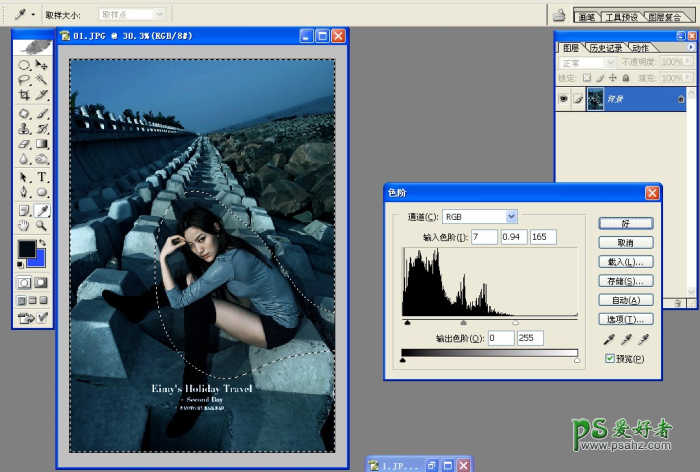The height and width of the screenshot is (472, 700).
Task: Select the Zoom magnifier tool
Action: 42,226
